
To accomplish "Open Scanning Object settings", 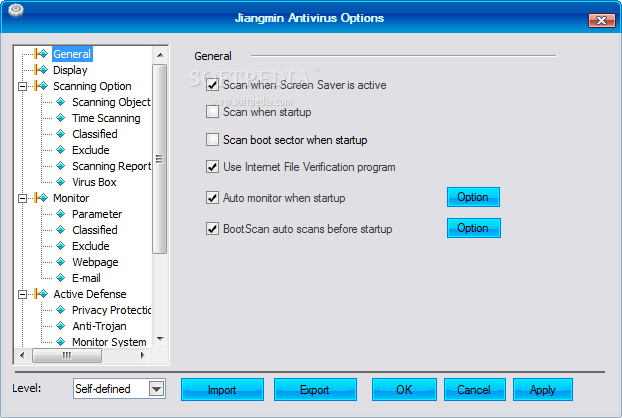I will coord(111,102).
